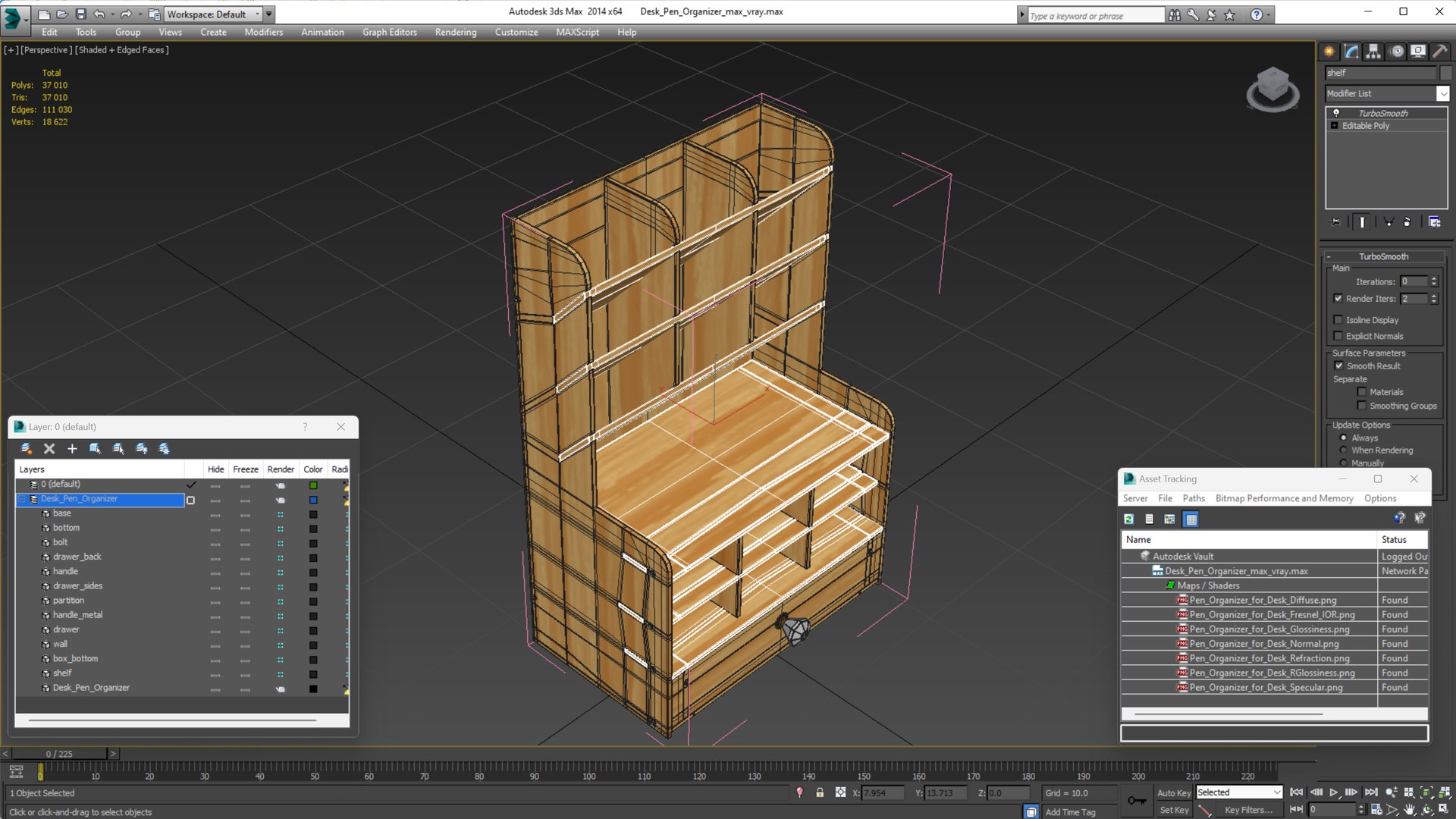
Task: Open the Rendering menu
Action: (x=456, y=32)
